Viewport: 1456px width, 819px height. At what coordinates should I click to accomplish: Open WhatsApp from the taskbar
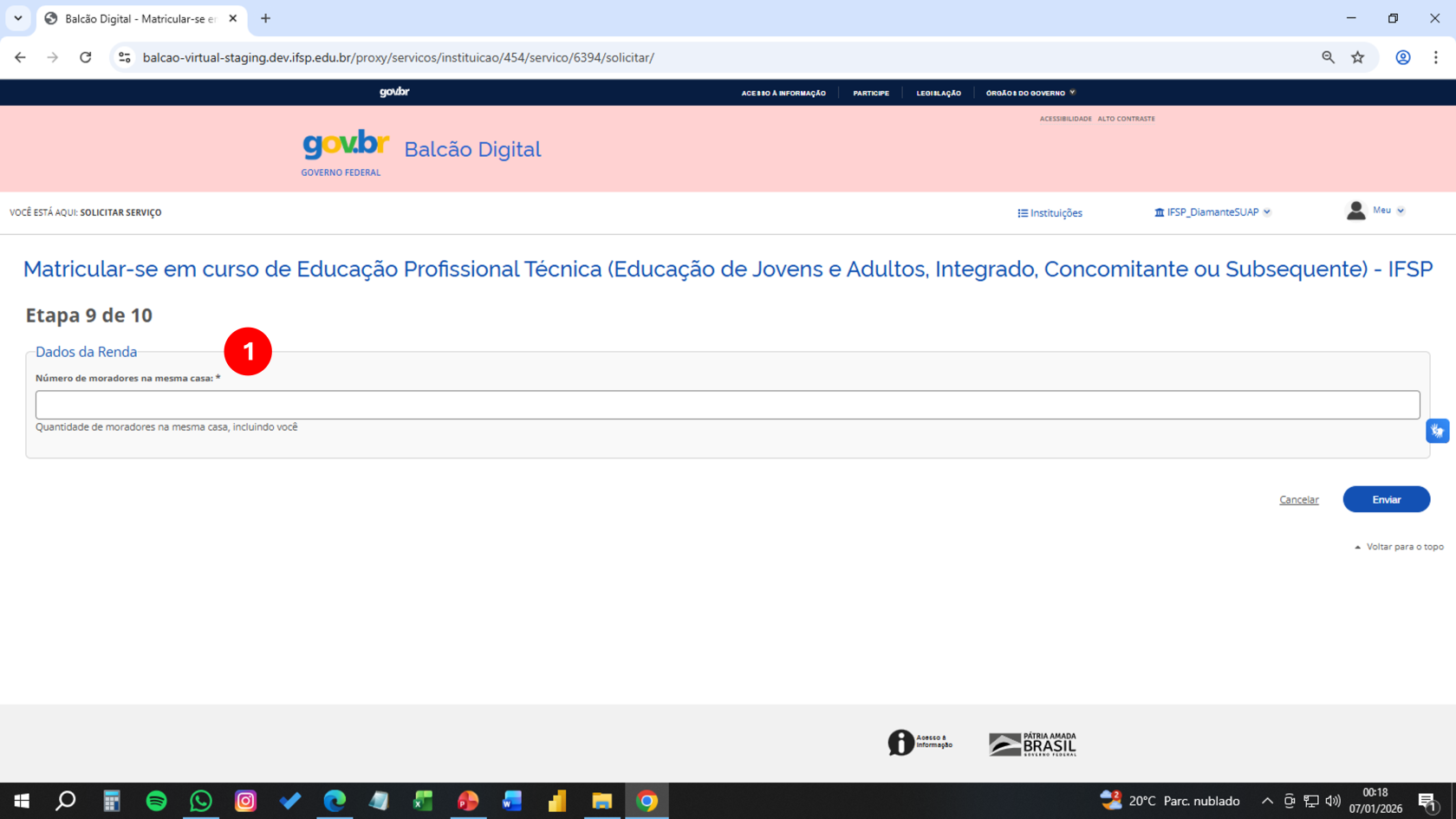(201, 801)
